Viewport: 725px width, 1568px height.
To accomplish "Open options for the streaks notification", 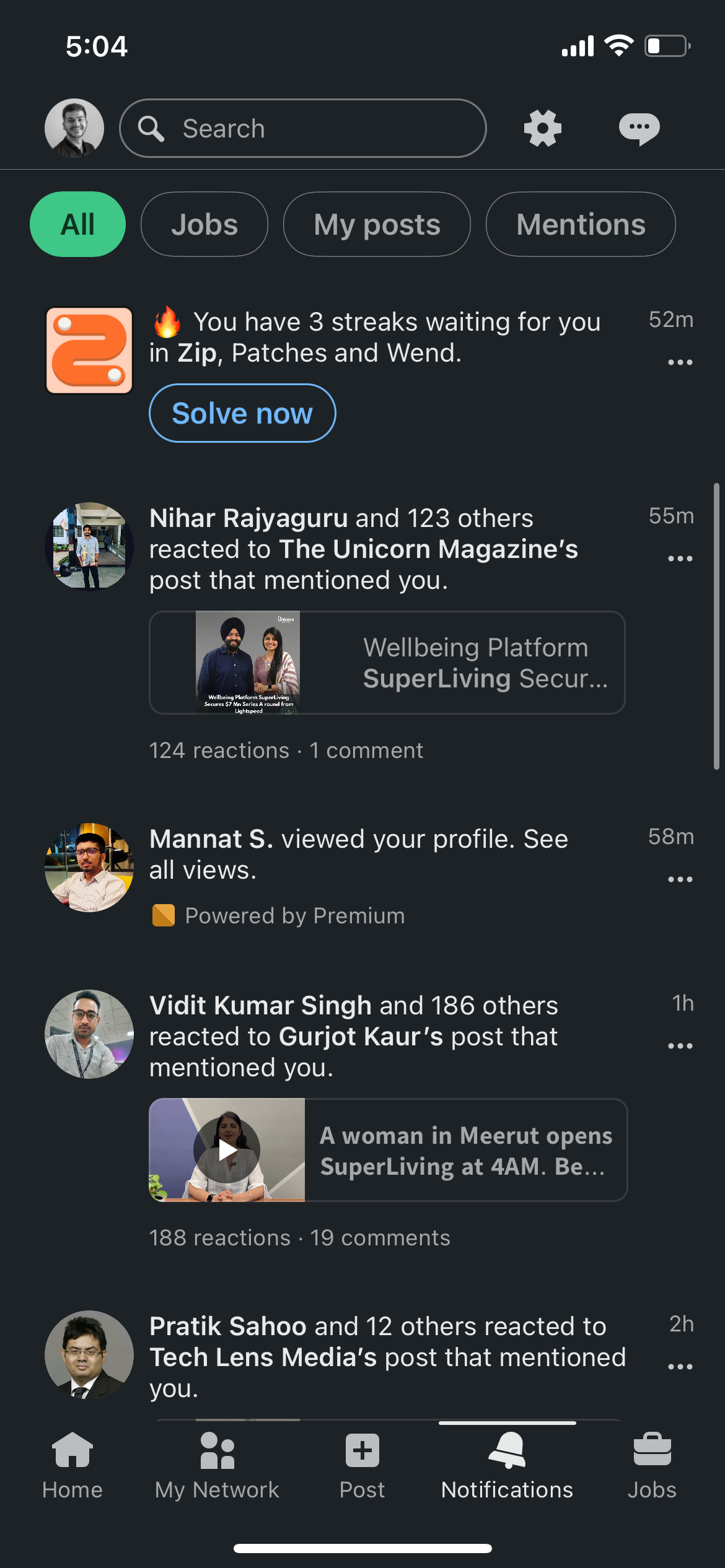I will point(680,362).
